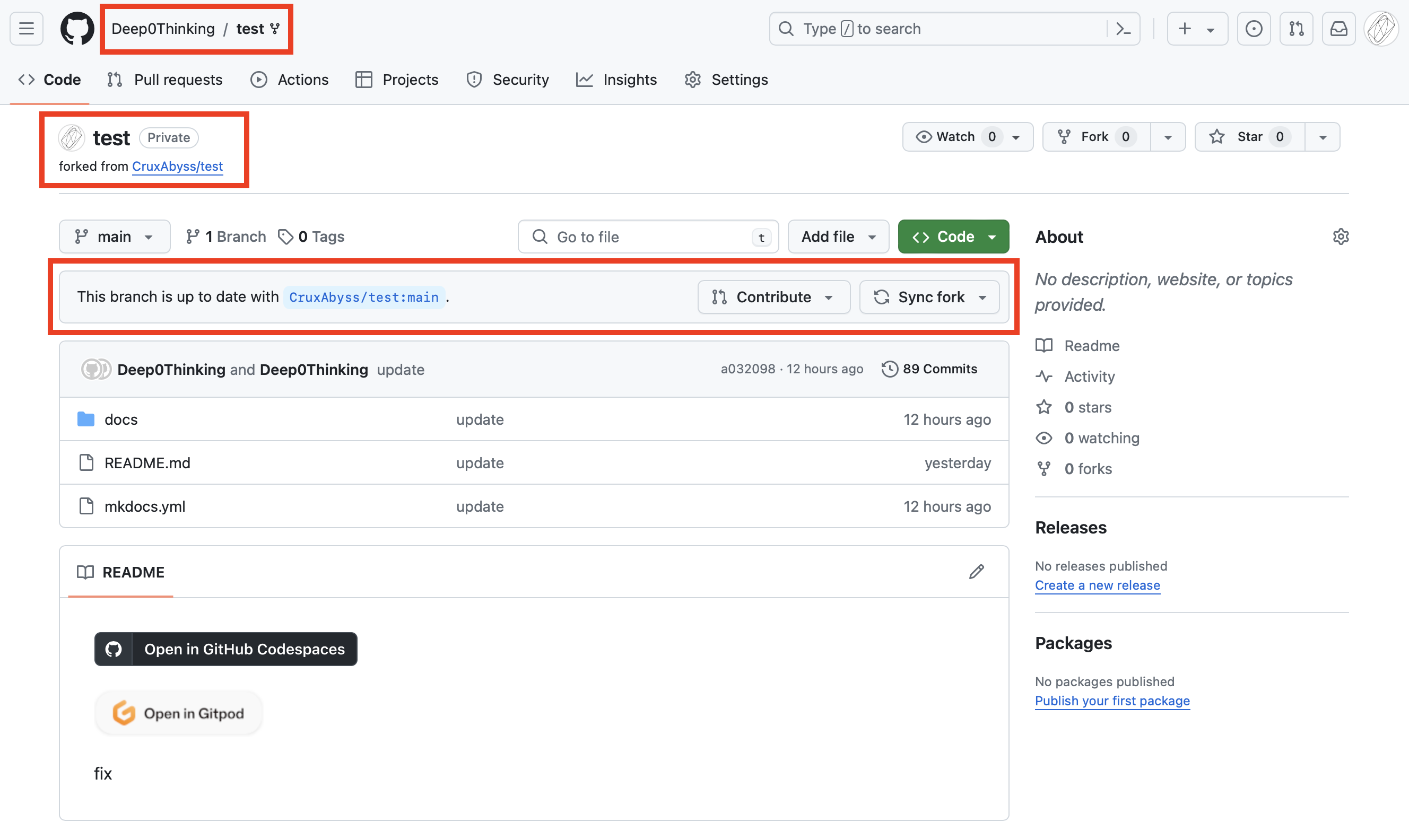
Task: Expand the Sync fork dropdown
Action: [929, 297]
